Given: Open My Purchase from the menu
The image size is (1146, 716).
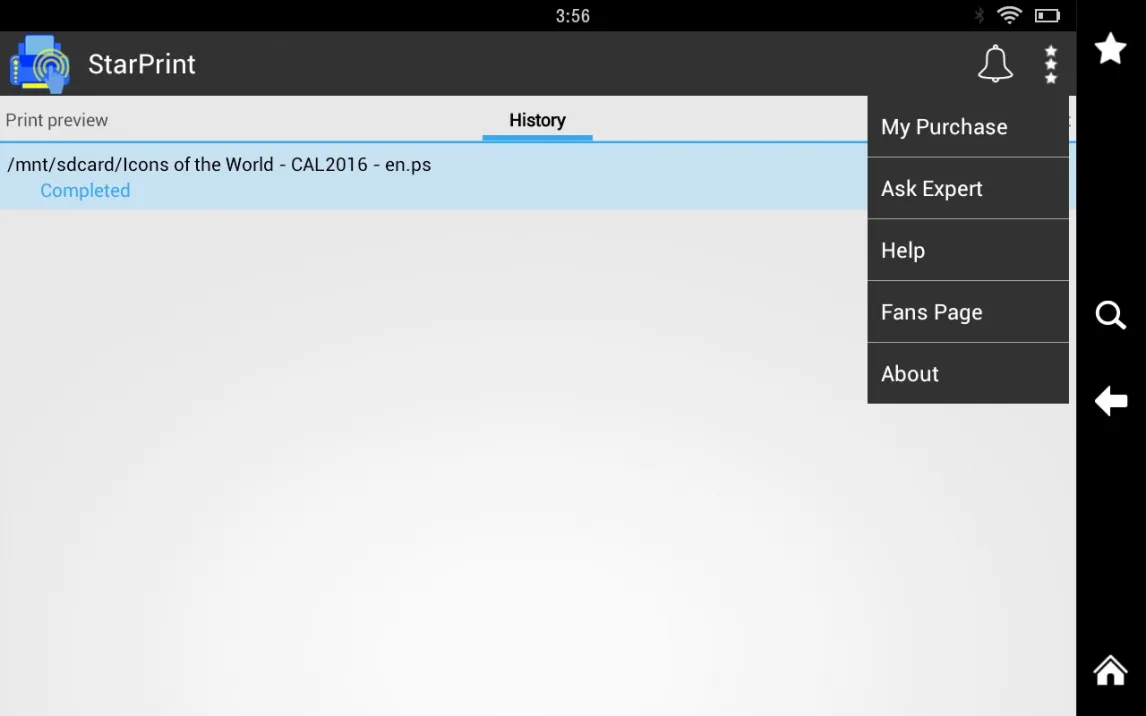Looking at the screenshot, I should [x=944, y=127].
